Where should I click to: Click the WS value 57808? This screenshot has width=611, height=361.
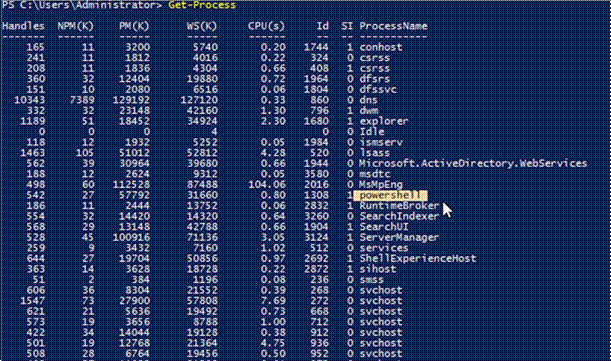(202, 301)
